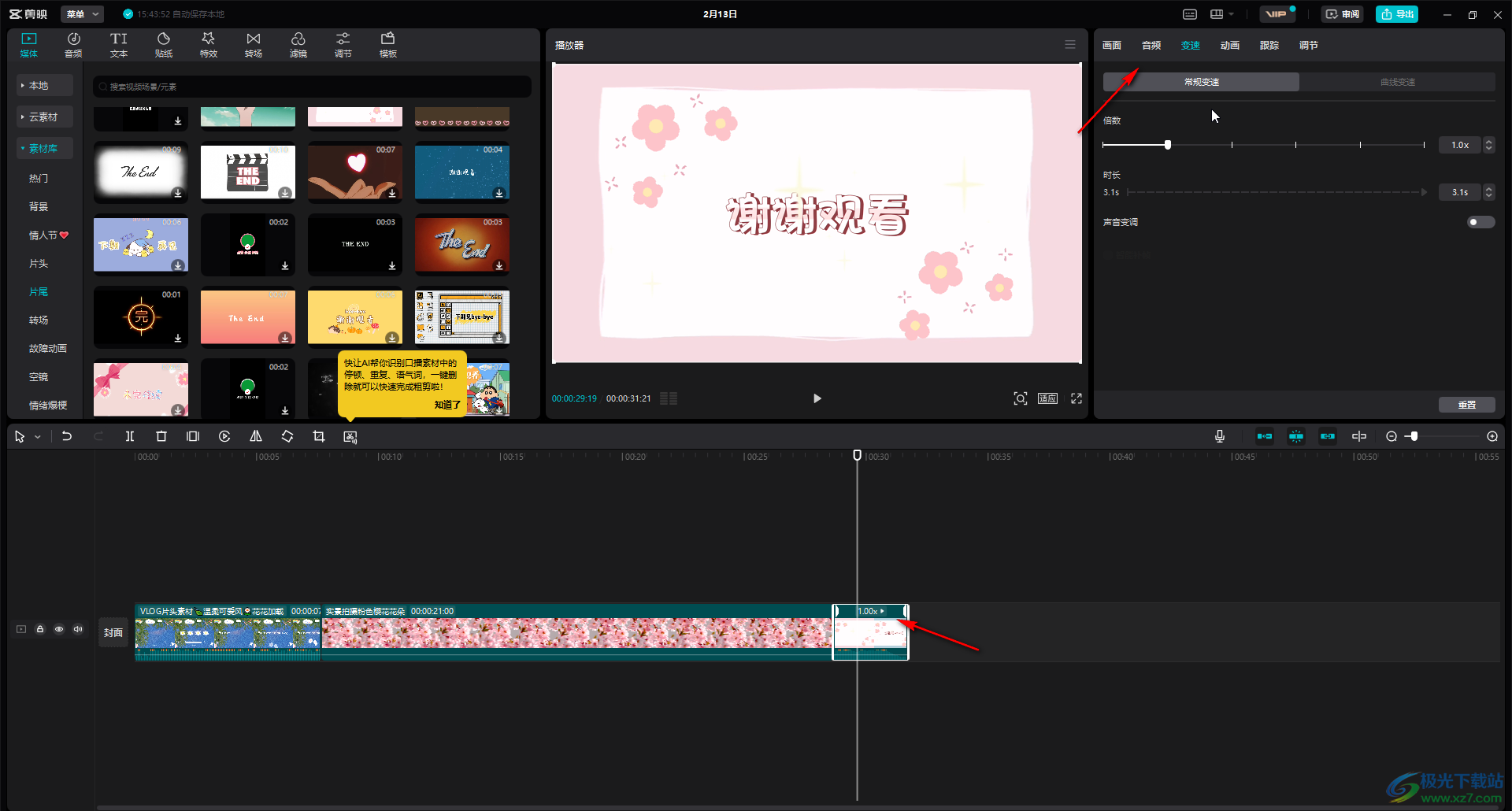
Task: Open the 滤镜 filters panel
Action: [298, 45]
